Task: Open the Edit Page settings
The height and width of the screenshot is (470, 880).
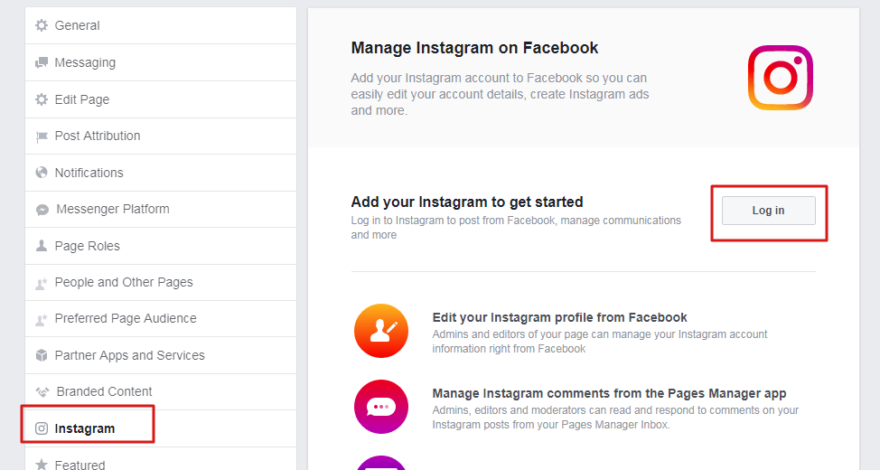Action: 161,99
